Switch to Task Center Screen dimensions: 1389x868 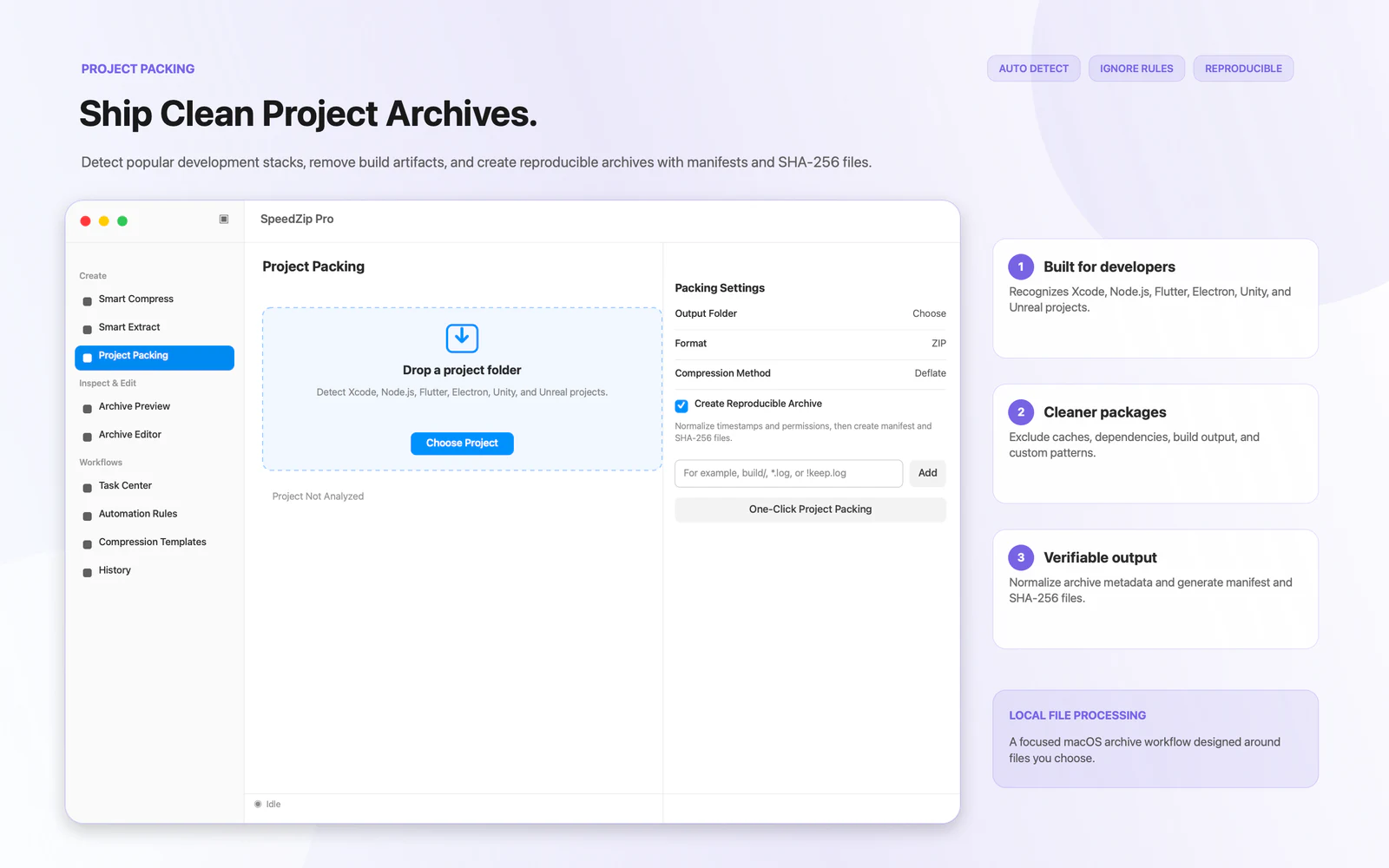(x=155, y=486)
